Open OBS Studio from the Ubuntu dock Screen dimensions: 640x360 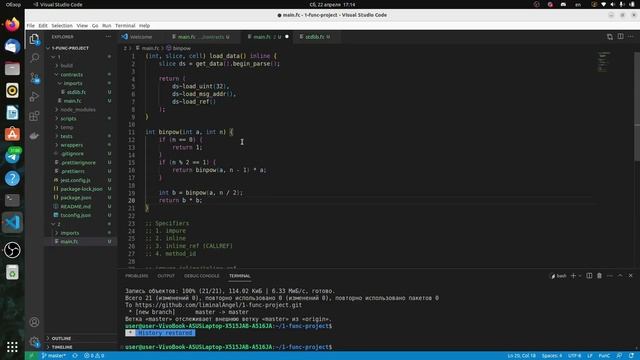point(12,250)
